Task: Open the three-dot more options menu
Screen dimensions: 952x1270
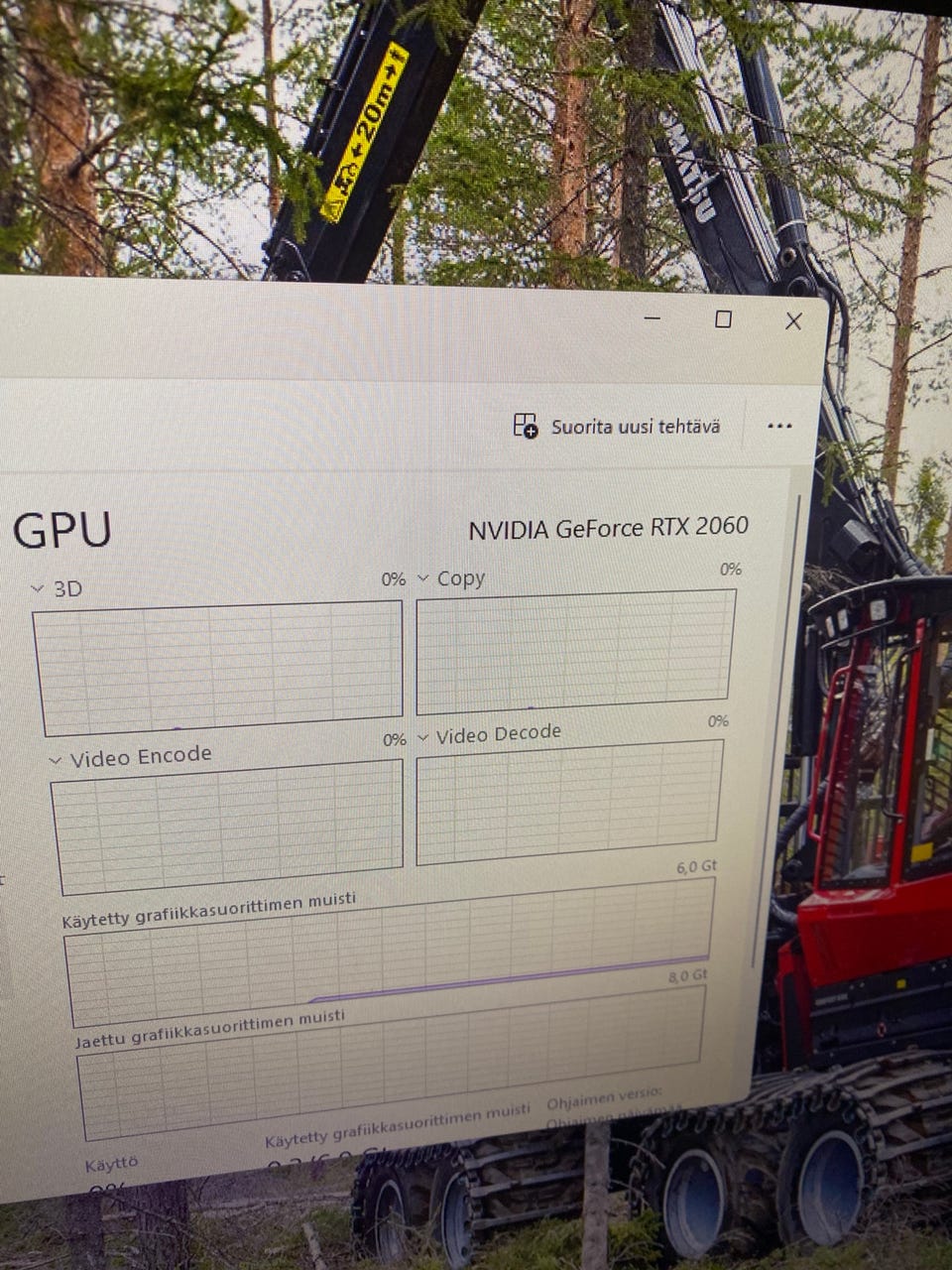Action: (x=779, y=426)
